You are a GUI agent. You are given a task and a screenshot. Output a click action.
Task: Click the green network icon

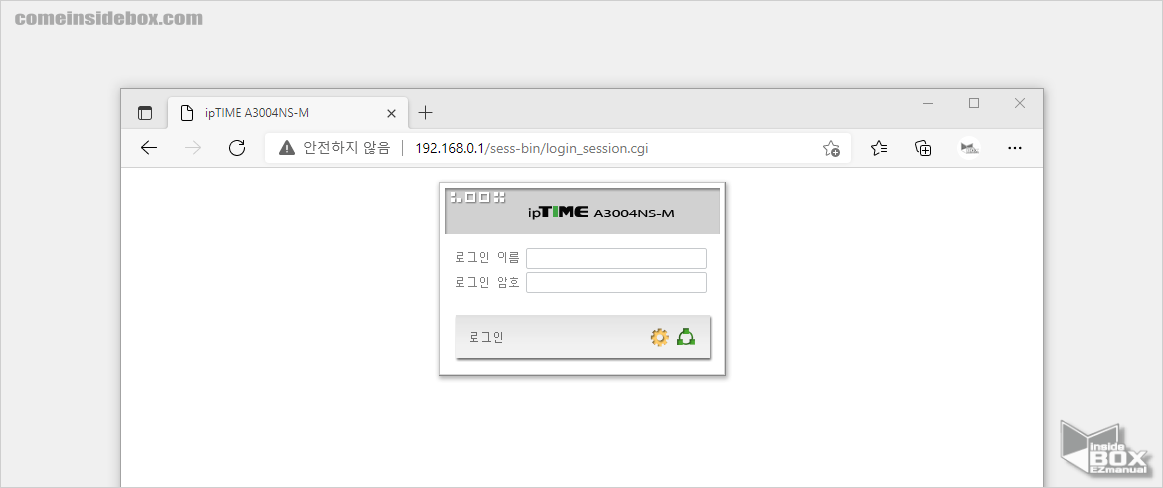686,337
